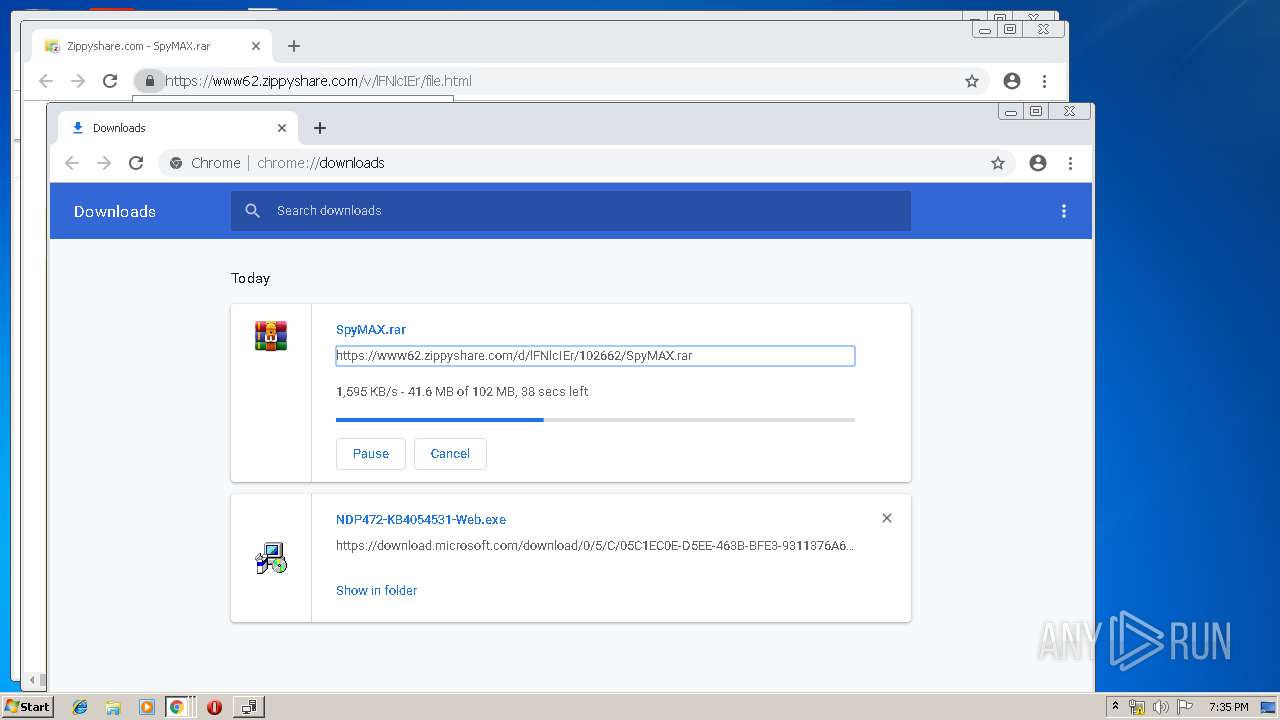Select the Downloads tab
This screenshot has width=1280, height=720.
[178, 128]
